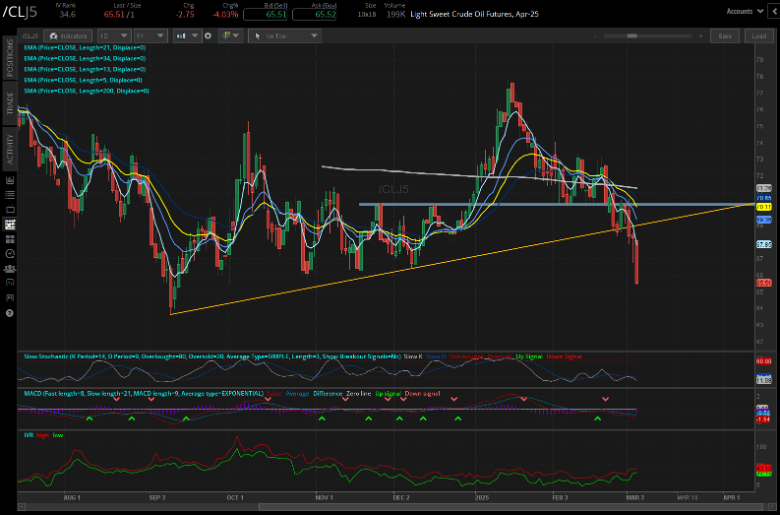This screenshot has width=780, height=515.
Task: Click the image/snapshot sidebar icon
Action: point(9,180)
